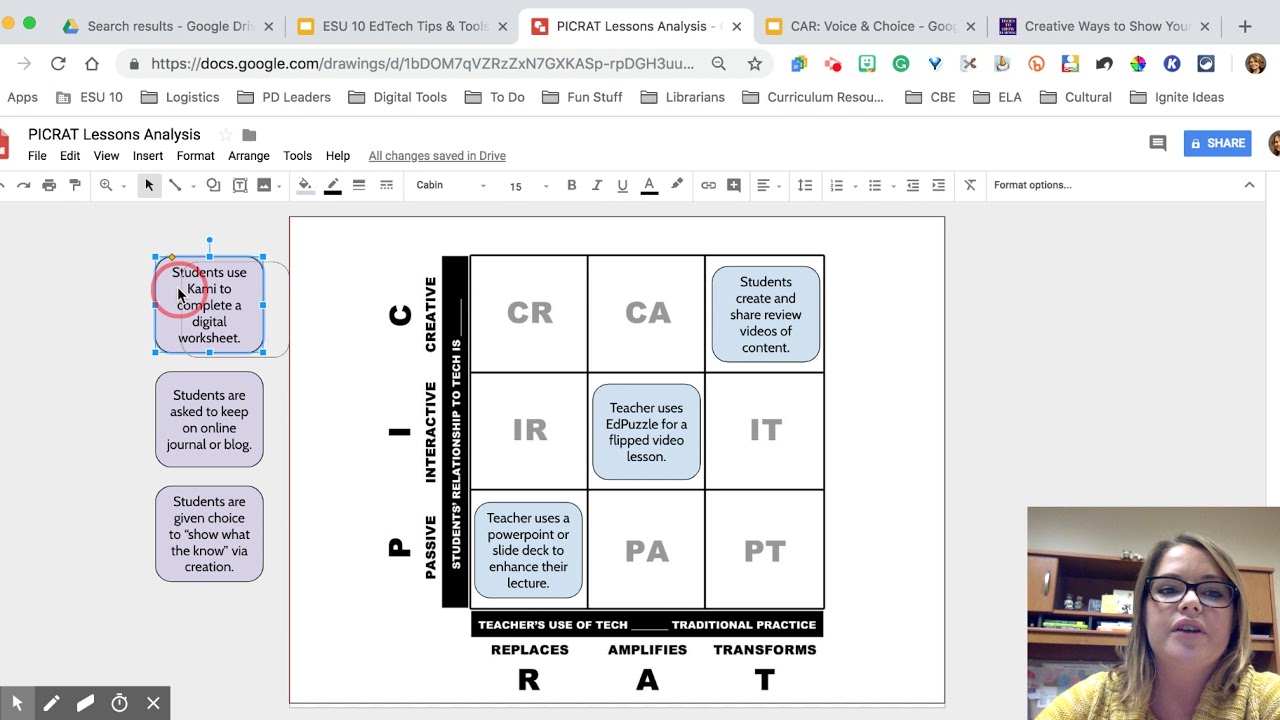The width and height of the screenshot is (1280, 720).
Task: Click the browser reload button
Action: [58, 64]
